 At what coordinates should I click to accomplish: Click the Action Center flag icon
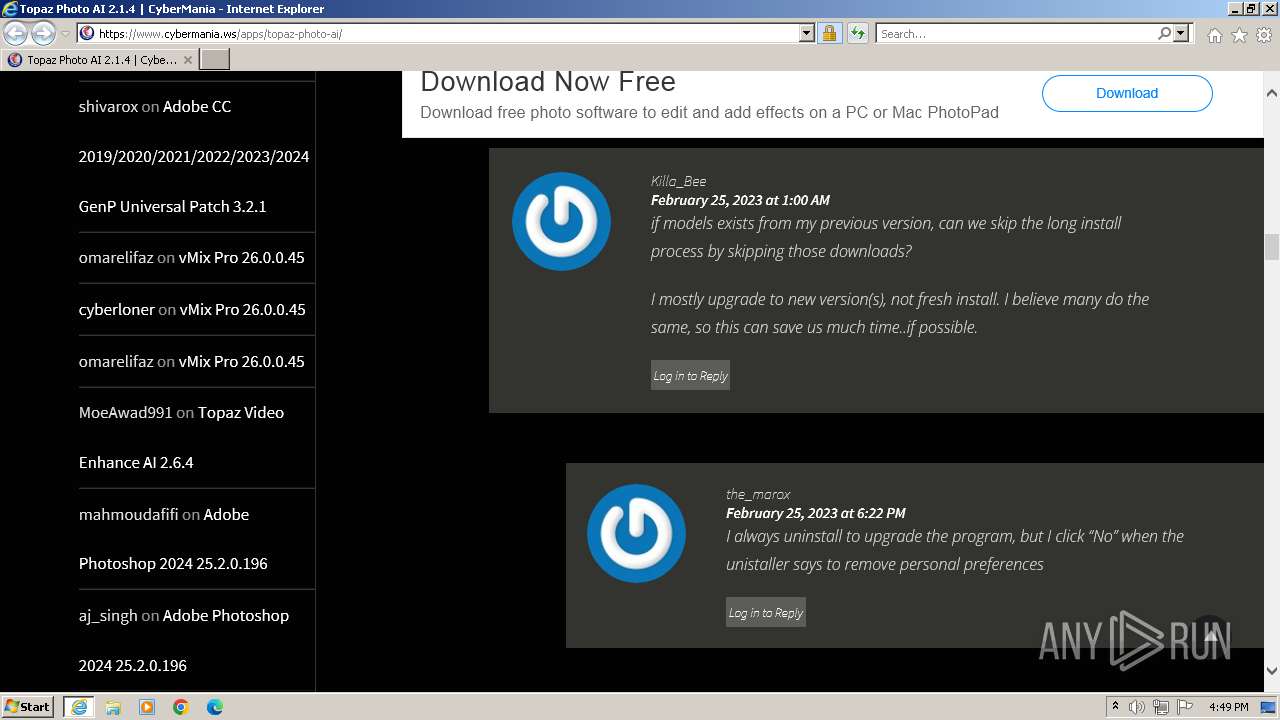pyautogui.click(x=1185, y=707)
